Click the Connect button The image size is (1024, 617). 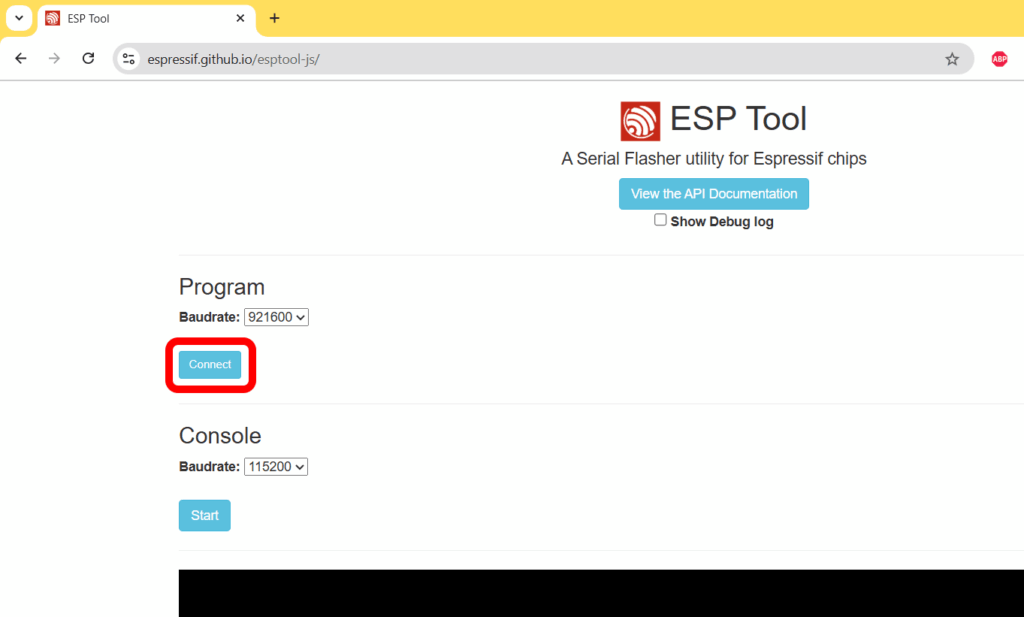(x=210, y=364)
